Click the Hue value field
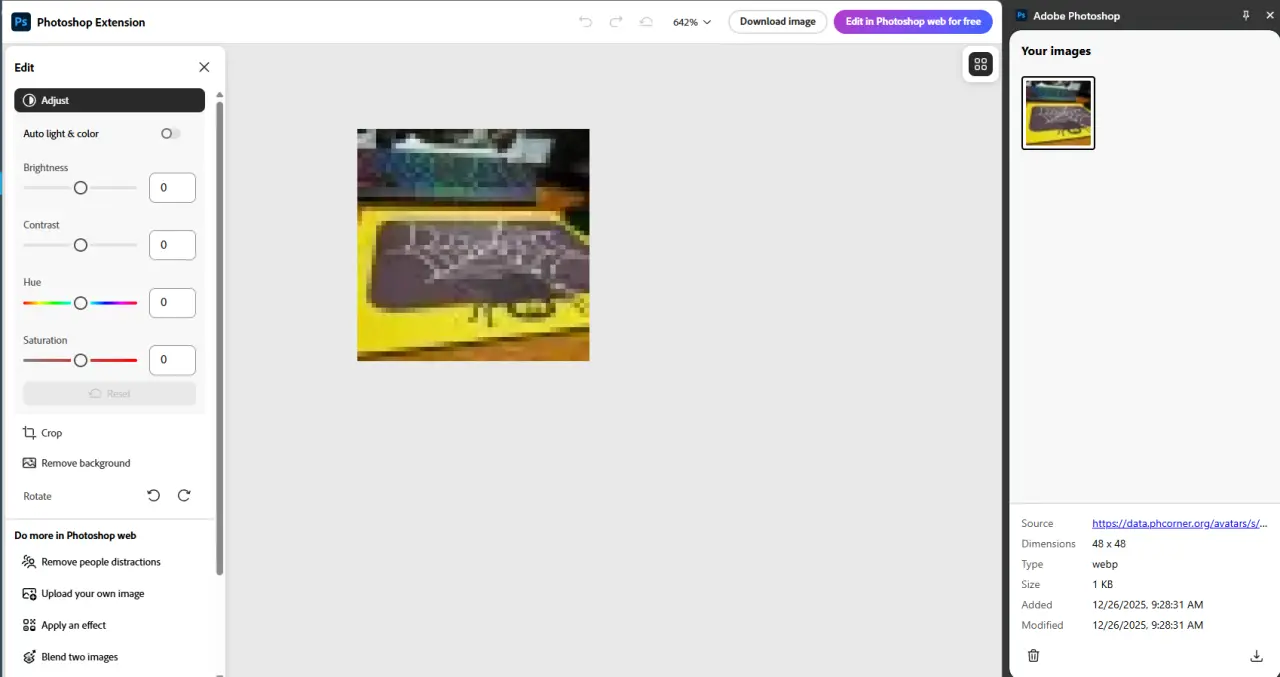The height and width of the screenshot is (677, 1280). (172, 302)
